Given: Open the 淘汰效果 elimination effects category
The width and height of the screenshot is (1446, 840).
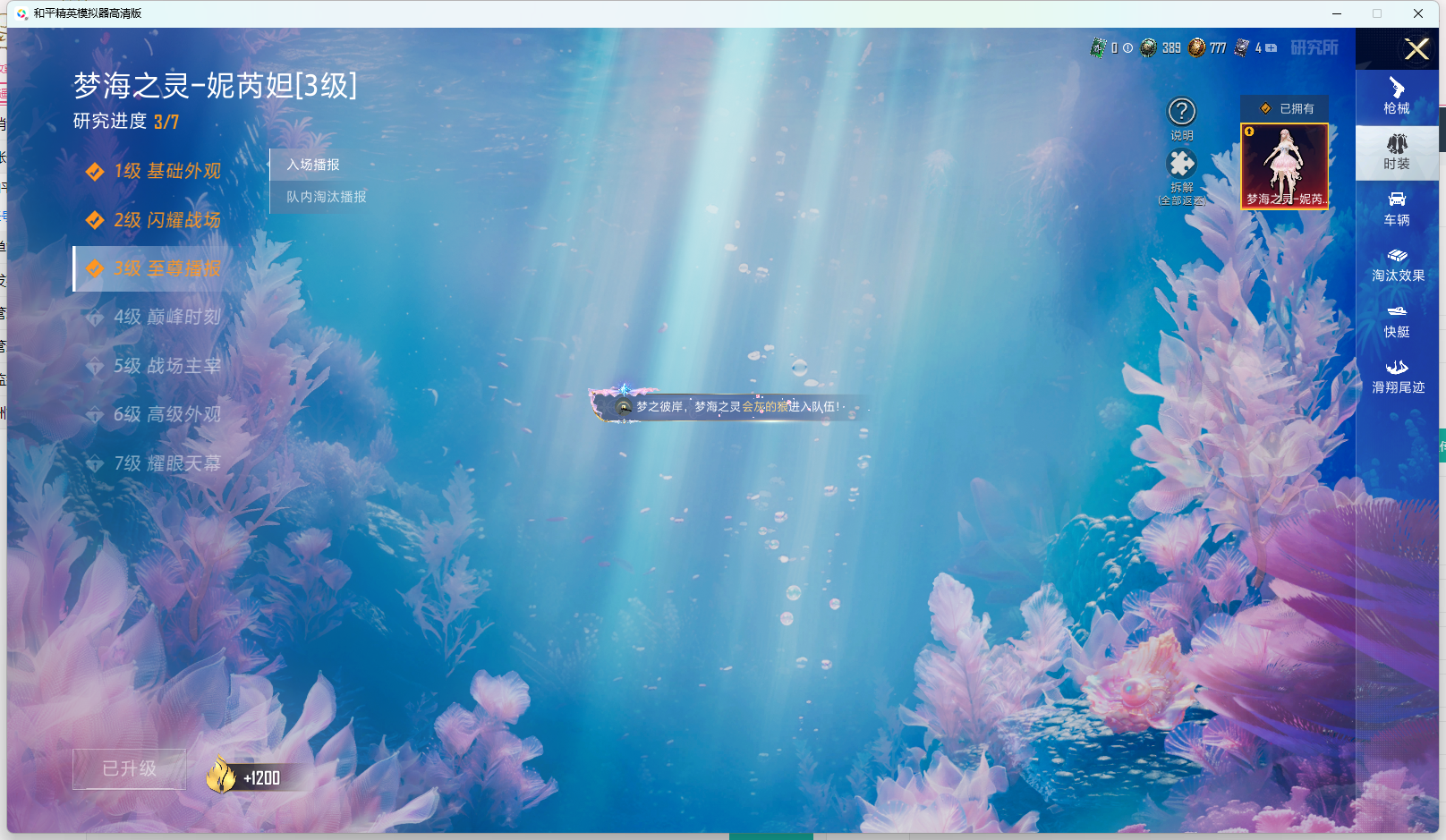Looking at the screenshot, I should click(1397, 265).
